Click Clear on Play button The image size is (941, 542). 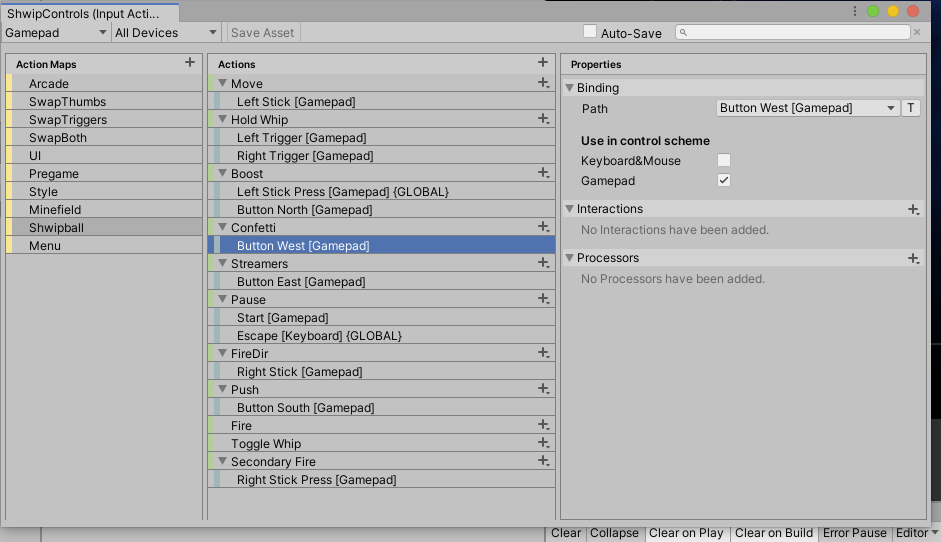pos(686,533)
